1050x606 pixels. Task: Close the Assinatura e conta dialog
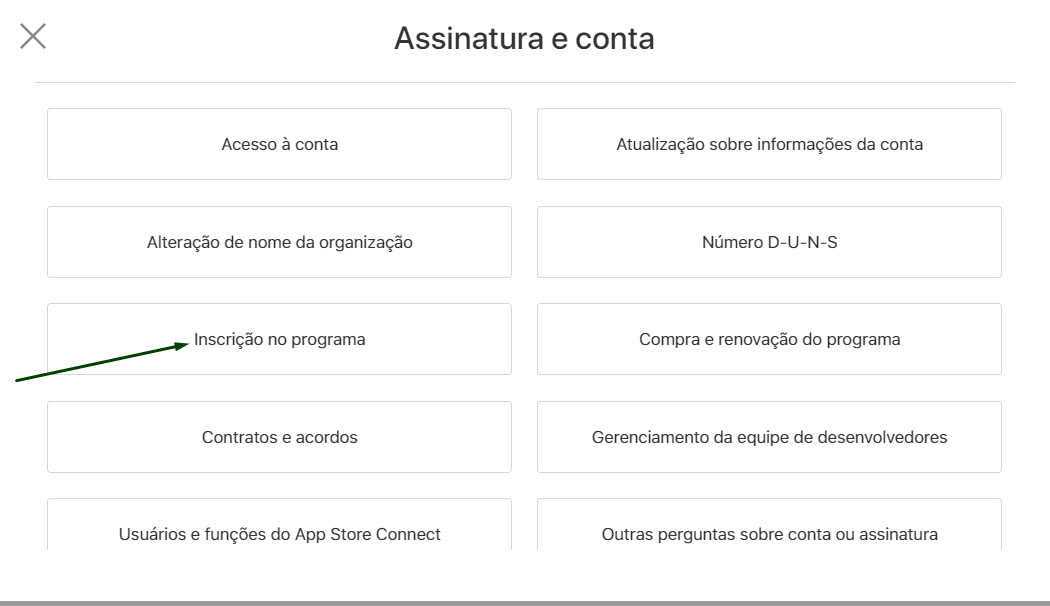point(33,36)
